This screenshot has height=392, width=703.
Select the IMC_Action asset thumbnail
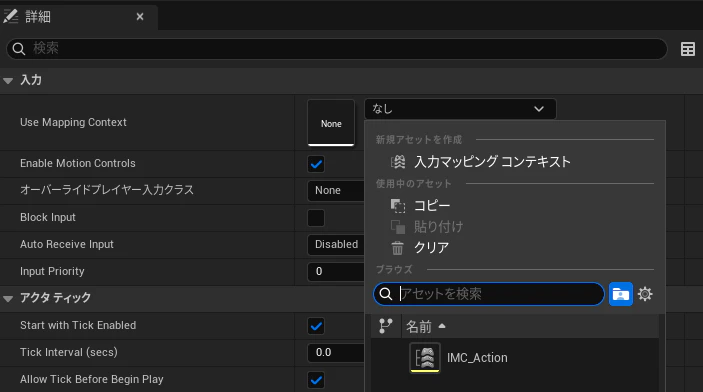[425, 357]
